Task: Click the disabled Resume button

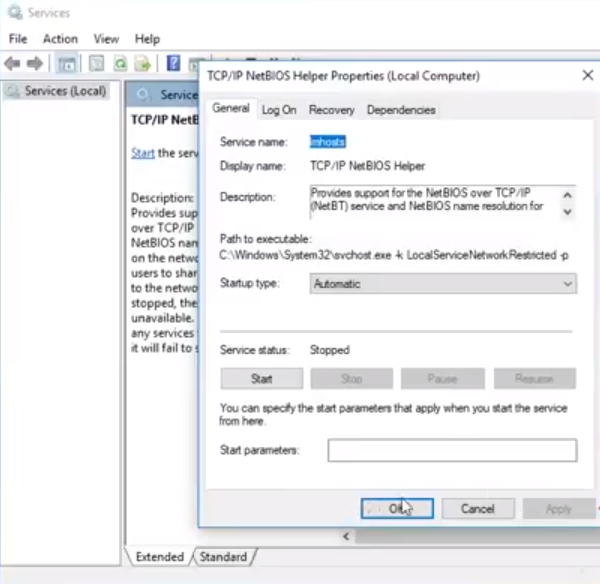Action: click(x=535, y=378)
